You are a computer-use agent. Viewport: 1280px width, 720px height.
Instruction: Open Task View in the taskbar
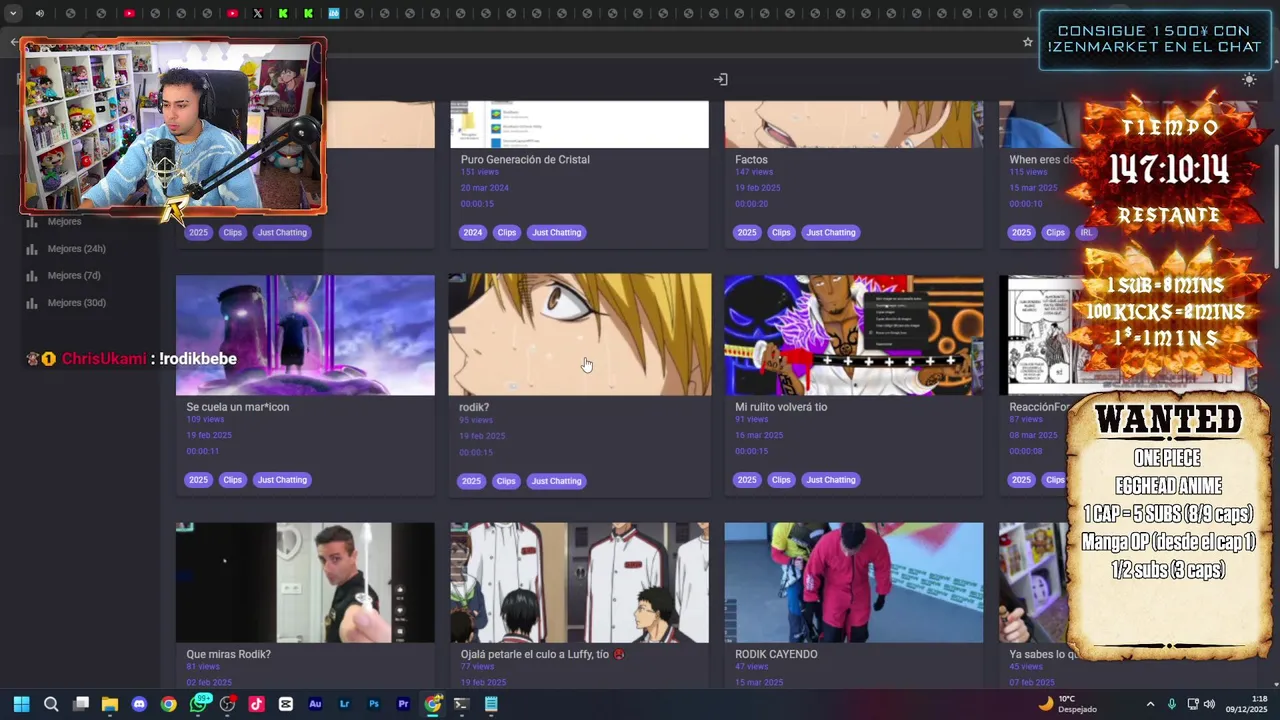point(81,704)
